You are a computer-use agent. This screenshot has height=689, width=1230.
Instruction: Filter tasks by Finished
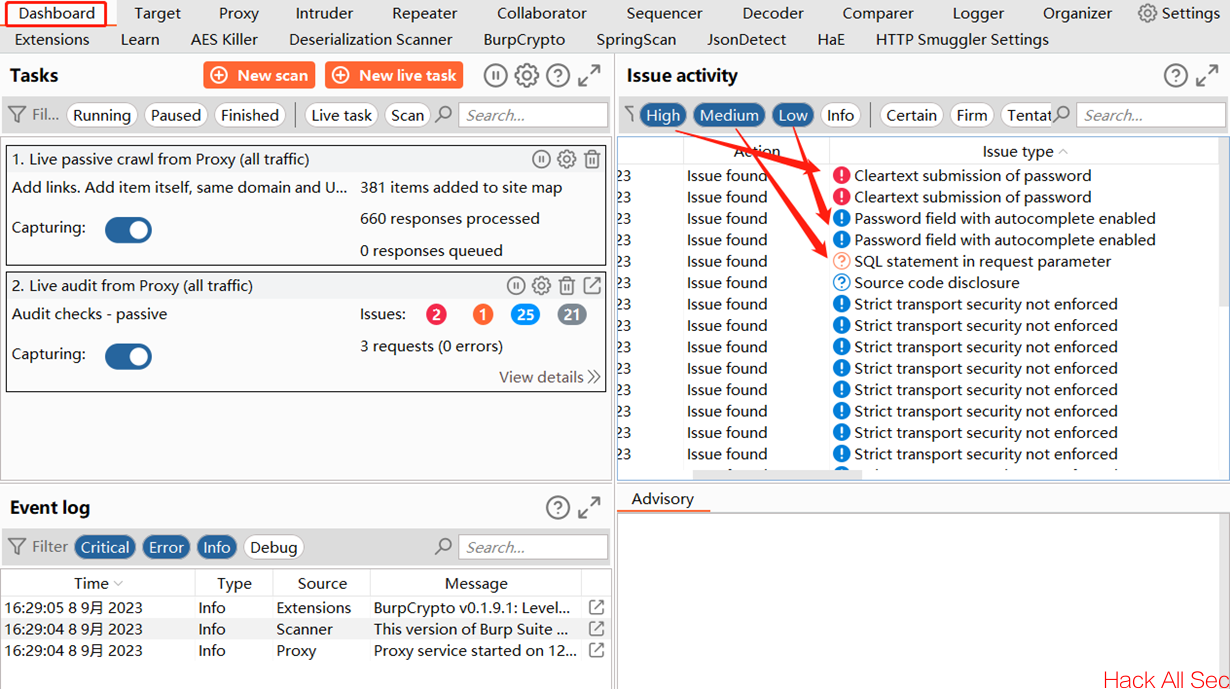click(x=249, y=115)
